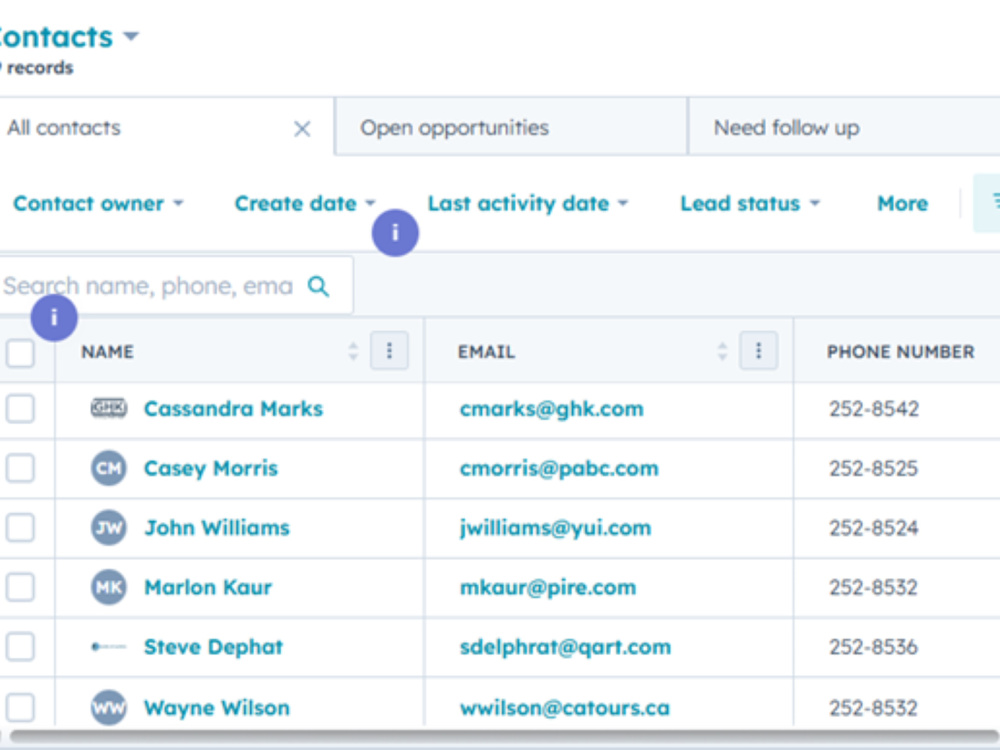
Task: Open EMAIL column options menu
Action: (x=758, y=351)
